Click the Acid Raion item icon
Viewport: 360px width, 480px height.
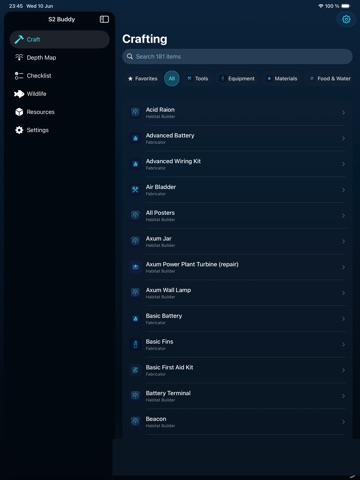[135, 112]
